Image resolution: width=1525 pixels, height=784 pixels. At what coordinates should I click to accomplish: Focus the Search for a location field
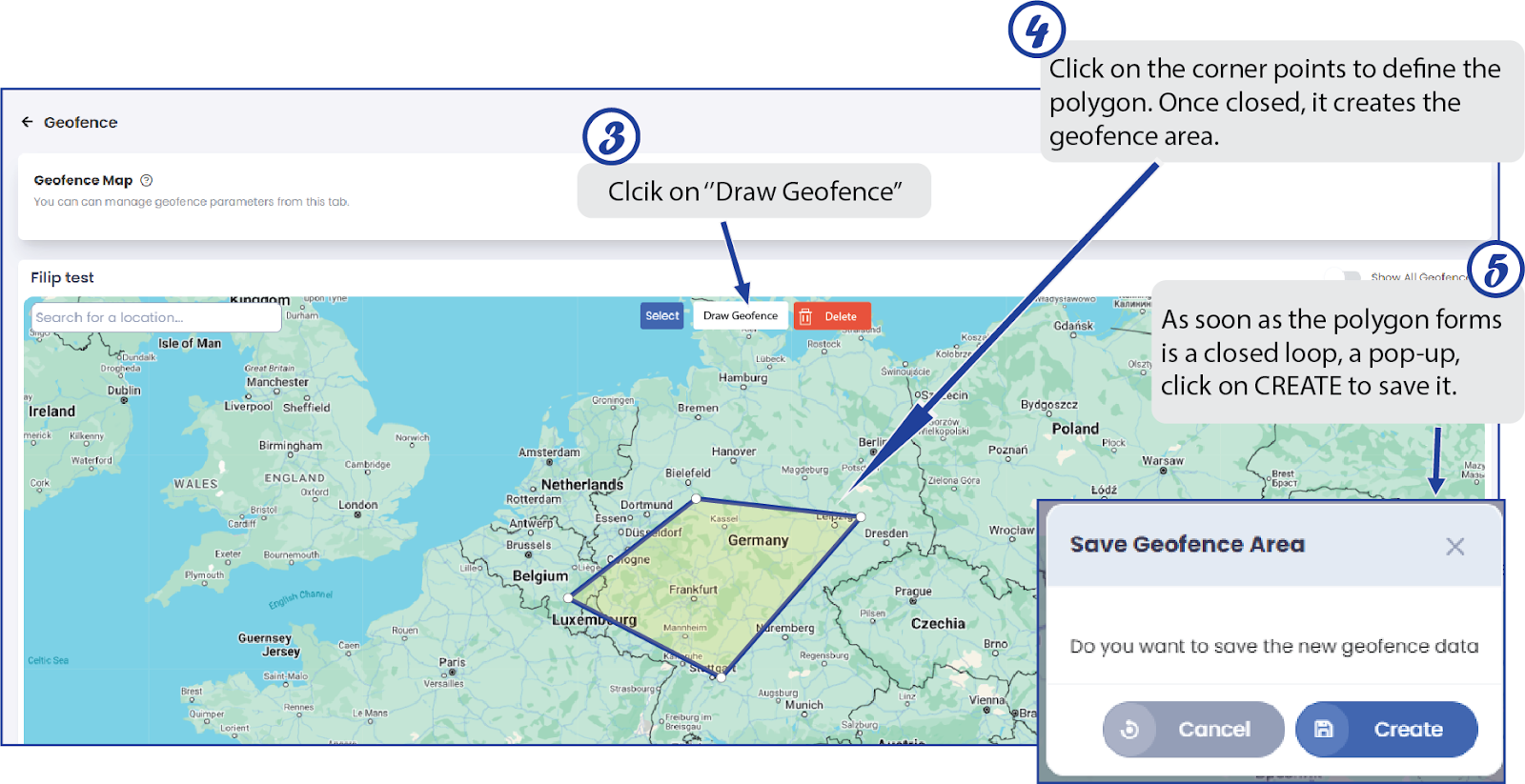point(155,317)
